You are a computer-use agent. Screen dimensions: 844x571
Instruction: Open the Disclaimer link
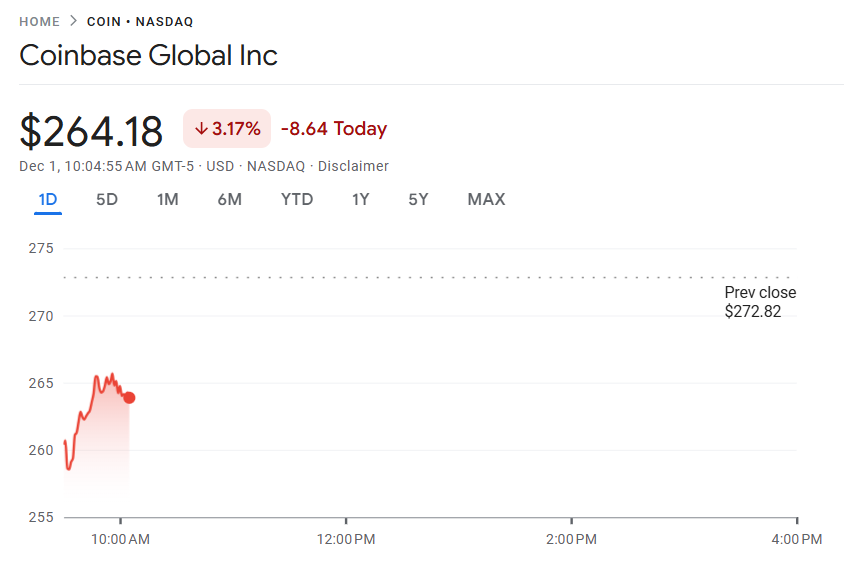353,166
